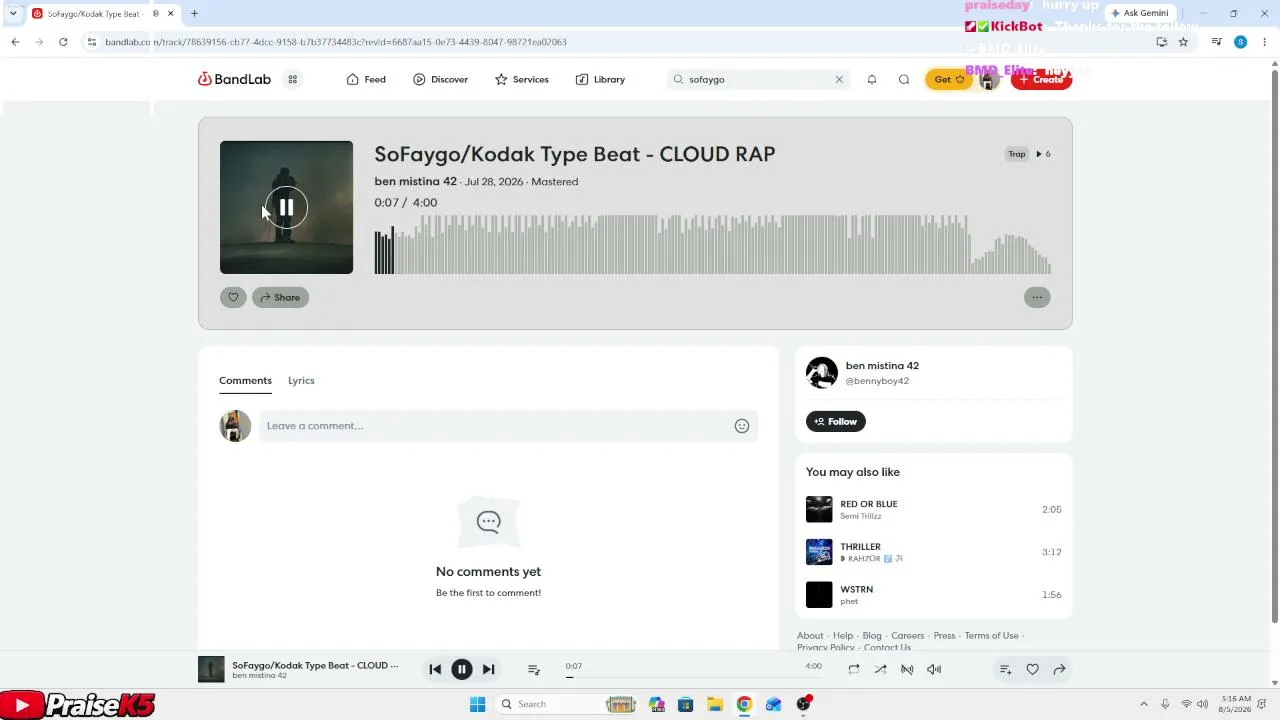Click the player bar track thumbnail
This screenshot has height=720, width=1280.
211,669
